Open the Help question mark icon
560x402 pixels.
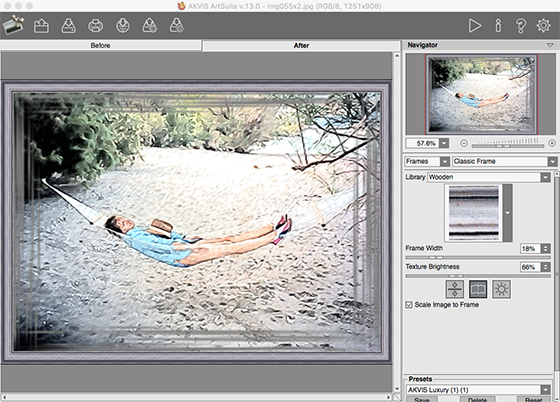(520, 26)
